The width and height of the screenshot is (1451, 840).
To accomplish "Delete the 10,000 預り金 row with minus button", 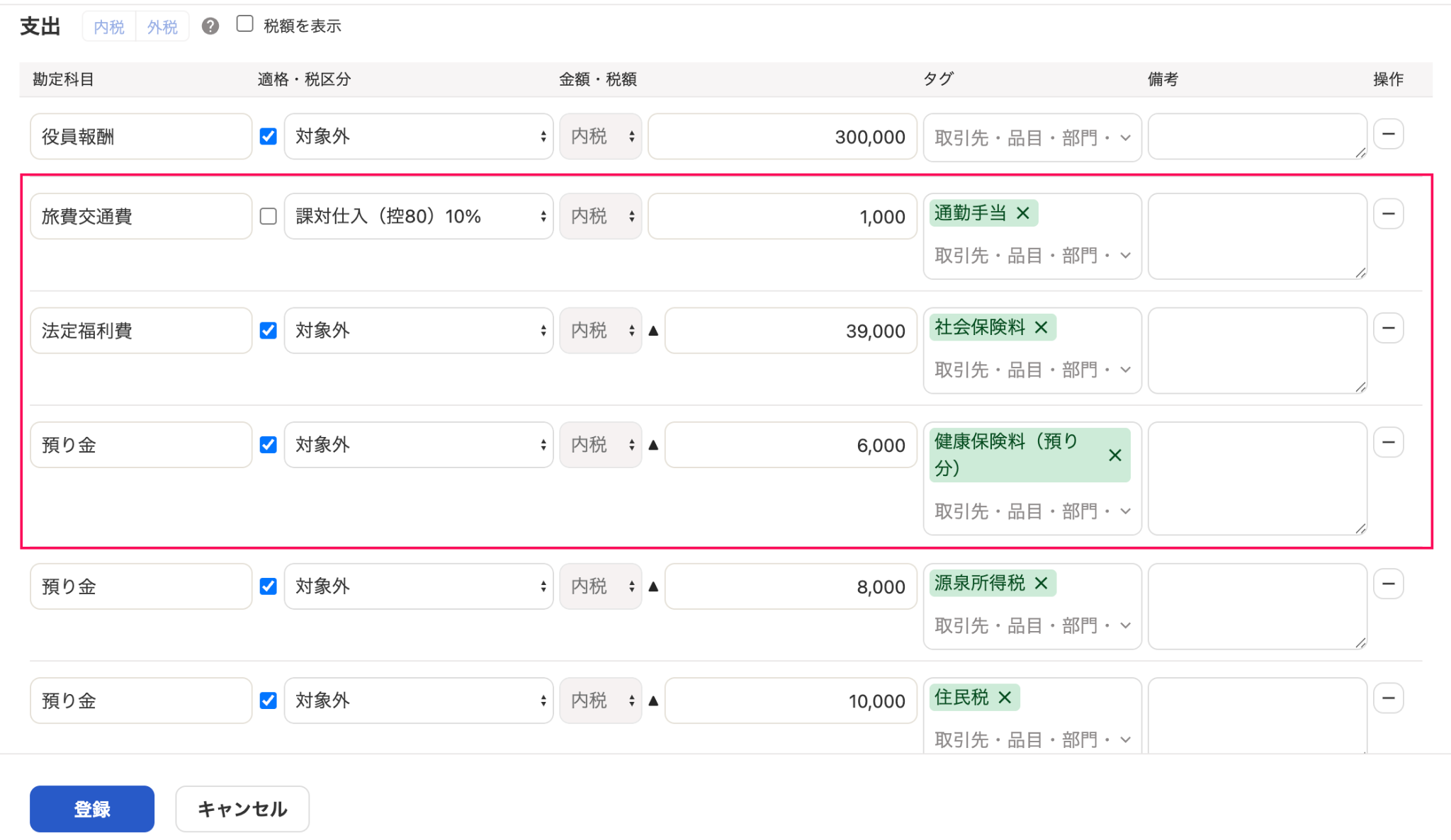I will (x=1388, y=698).
